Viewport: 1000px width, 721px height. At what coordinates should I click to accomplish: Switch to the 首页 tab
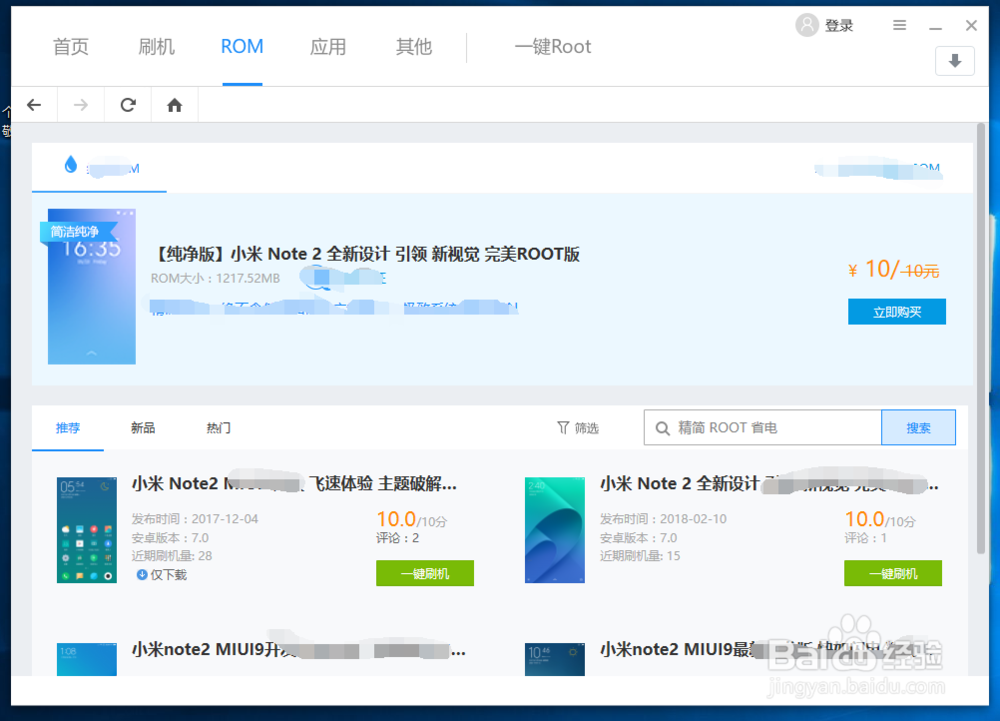coord(71,47)
